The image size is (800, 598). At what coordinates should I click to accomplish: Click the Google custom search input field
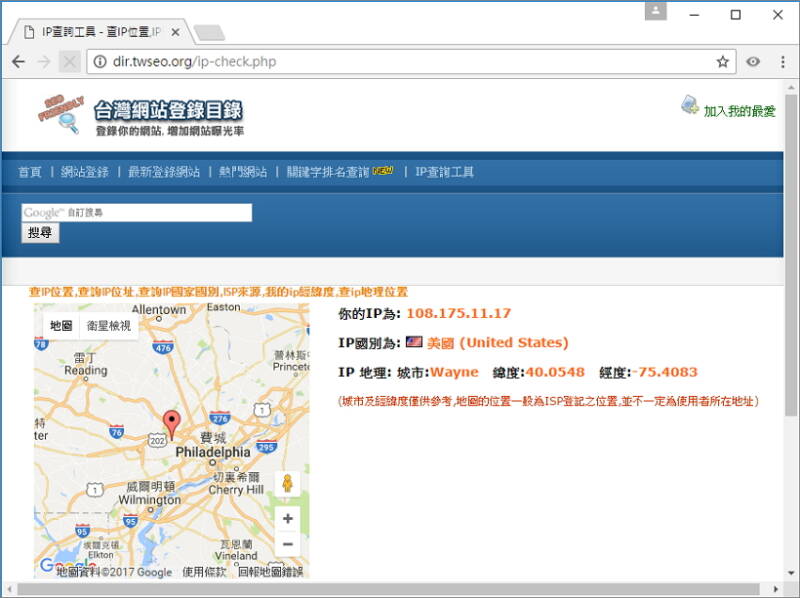pyautogui.click(x=136, y=212)
